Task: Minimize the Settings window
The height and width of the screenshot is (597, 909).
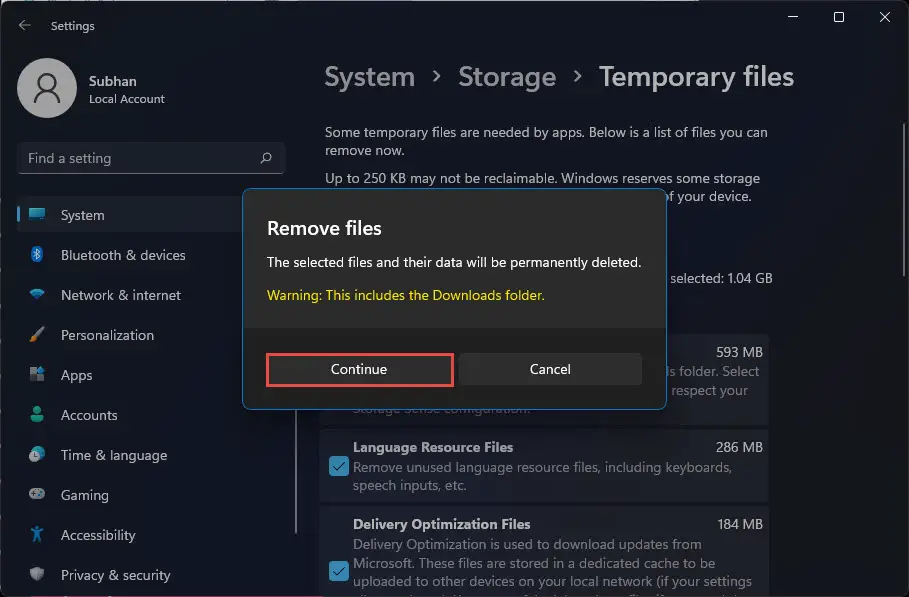Action: point(793,17)
